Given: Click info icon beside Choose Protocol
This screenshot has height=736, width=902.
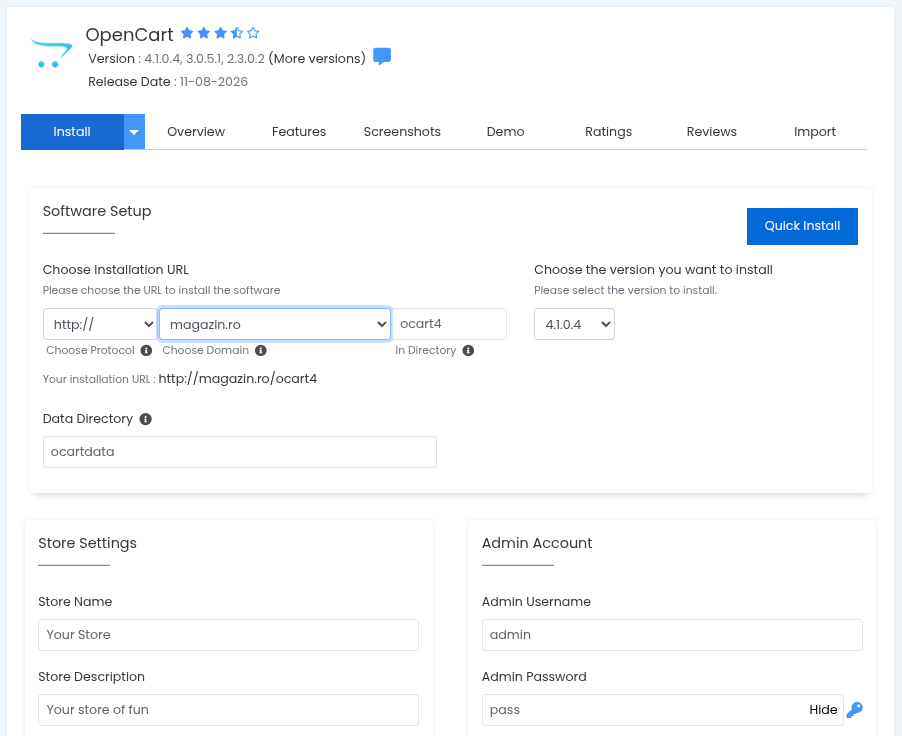Looking at the screenshot, I should [x=147, y=350].
